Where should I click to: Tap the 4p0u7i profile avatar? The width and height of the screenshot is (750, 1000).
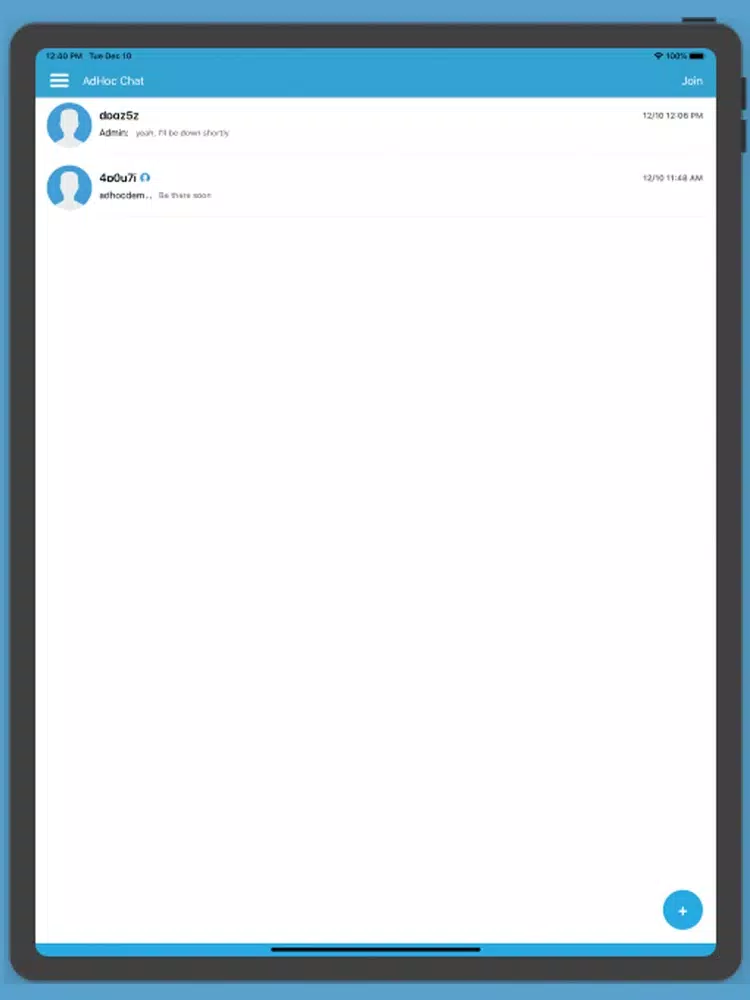point(70,187)
